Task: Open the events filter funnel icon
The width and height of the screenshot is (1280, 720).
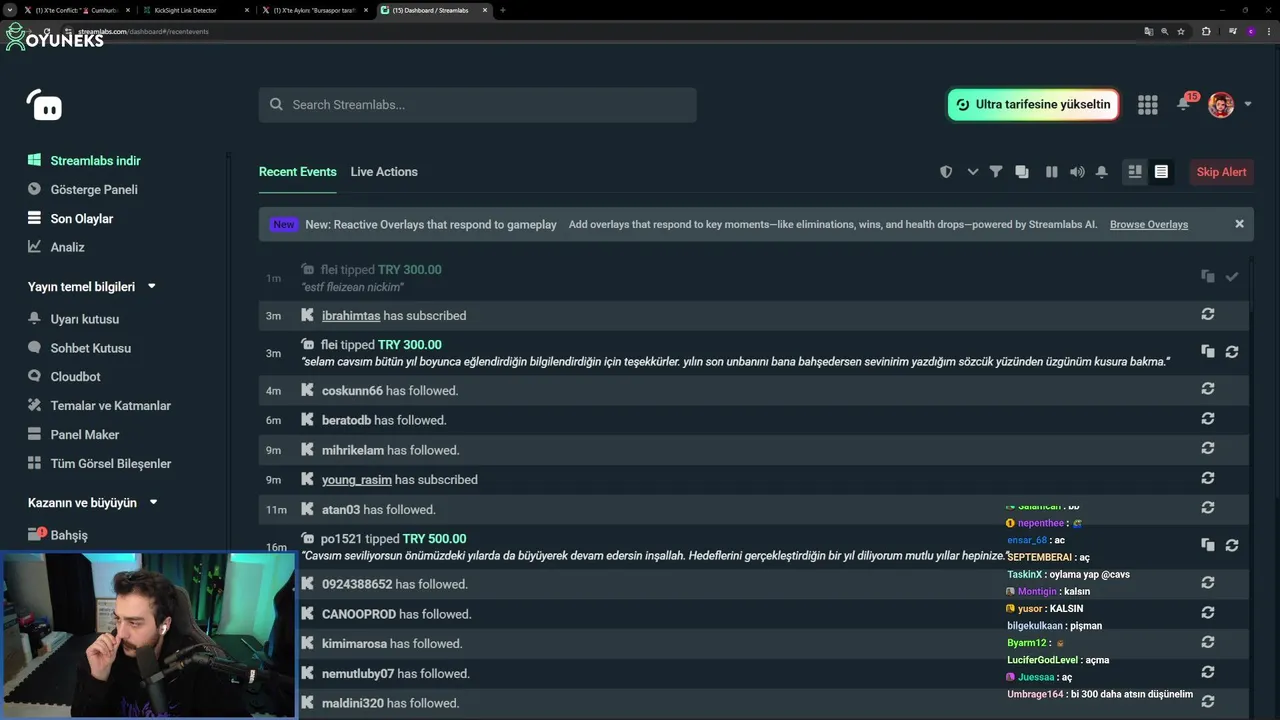Action: click(996, 172)
